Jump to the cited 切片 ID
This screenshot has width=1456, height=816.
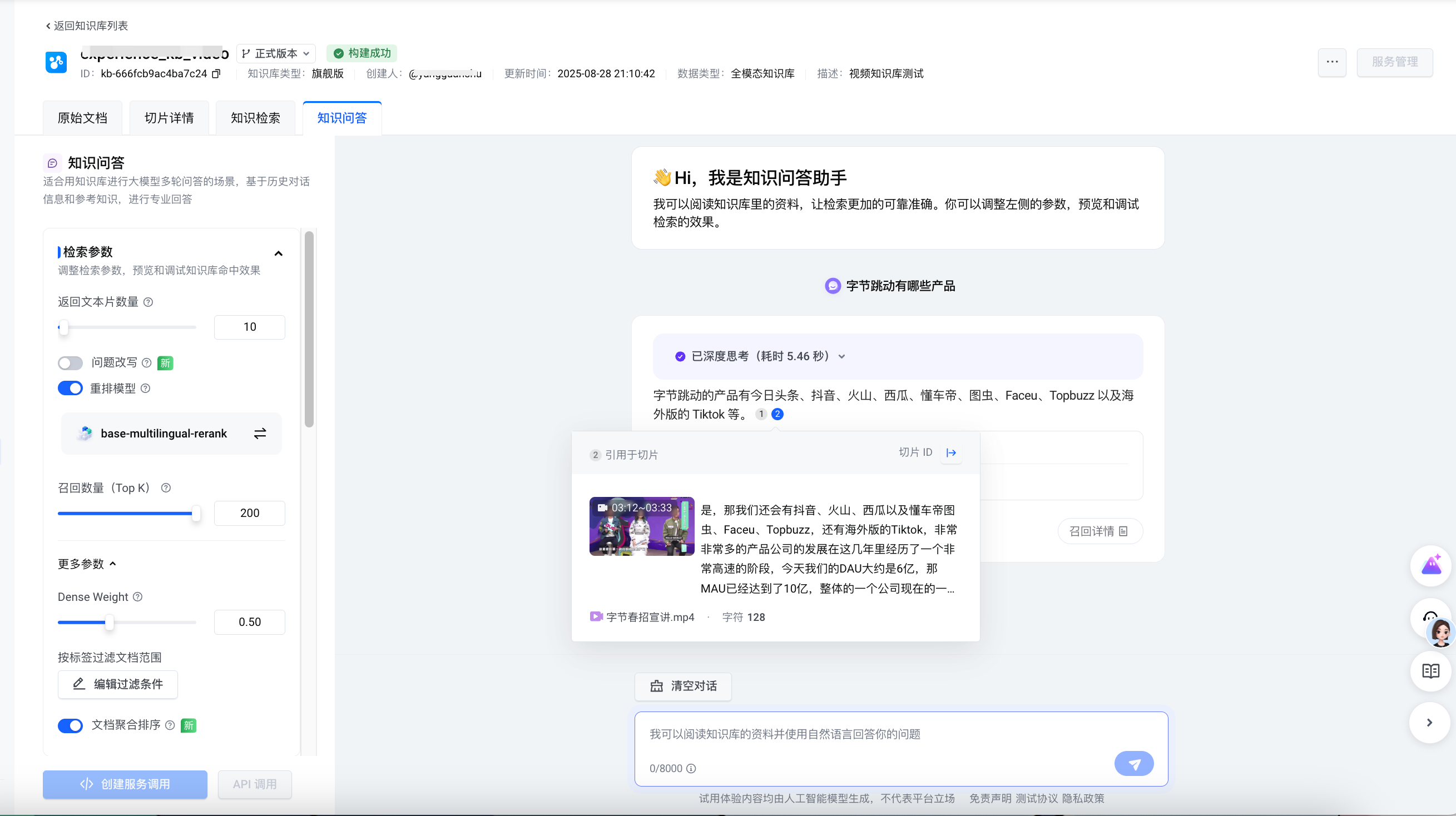click(x=950, y=452)
